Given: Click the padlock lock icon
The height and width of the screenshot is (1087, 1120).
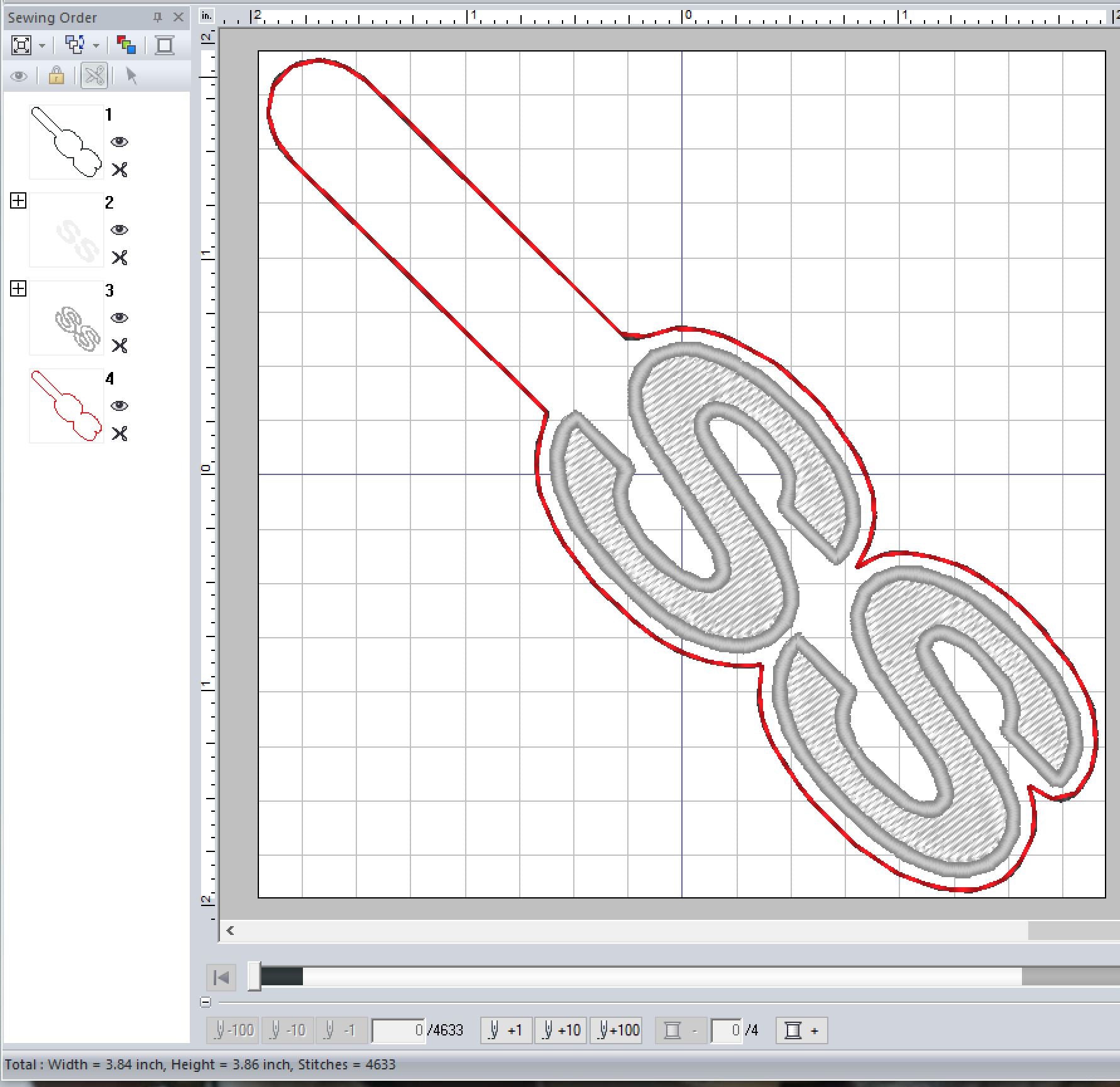Looking at the screenshot, I should (x=57, y=76).
